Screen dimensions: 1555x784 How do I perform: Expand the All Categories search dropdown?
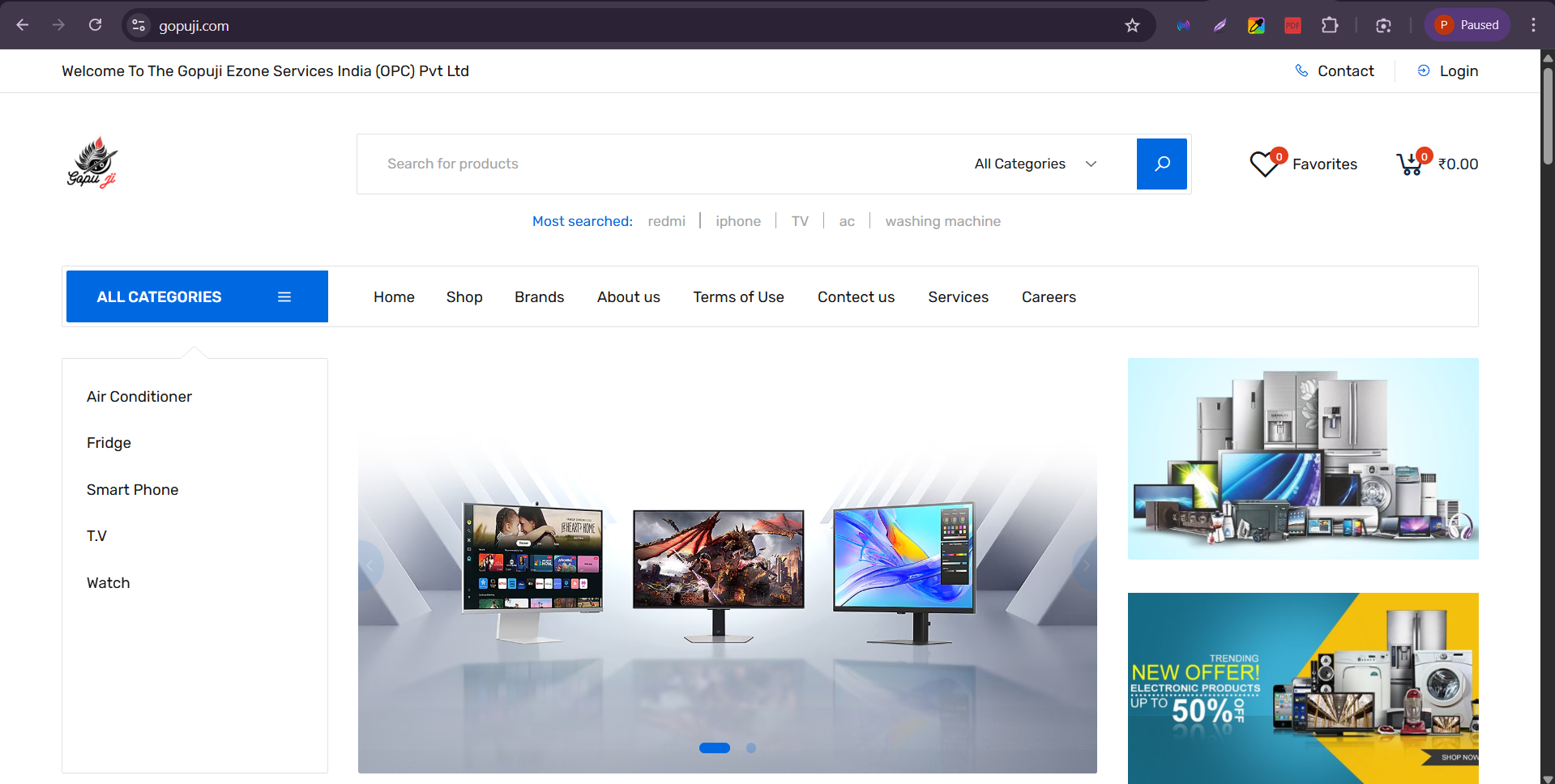[1035, 164]
